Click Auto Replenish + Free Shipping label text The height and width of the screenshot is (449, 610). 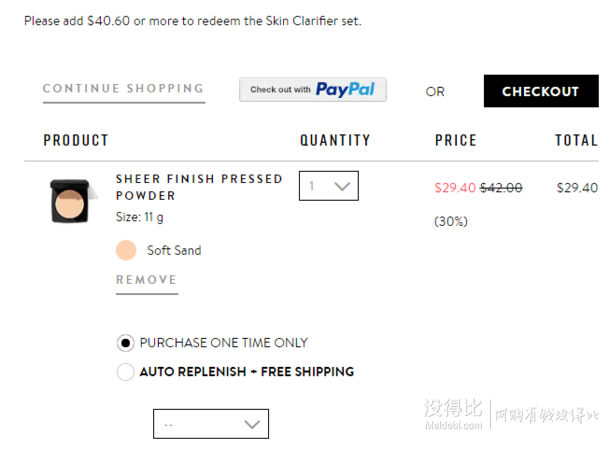(x=247, y=372)
